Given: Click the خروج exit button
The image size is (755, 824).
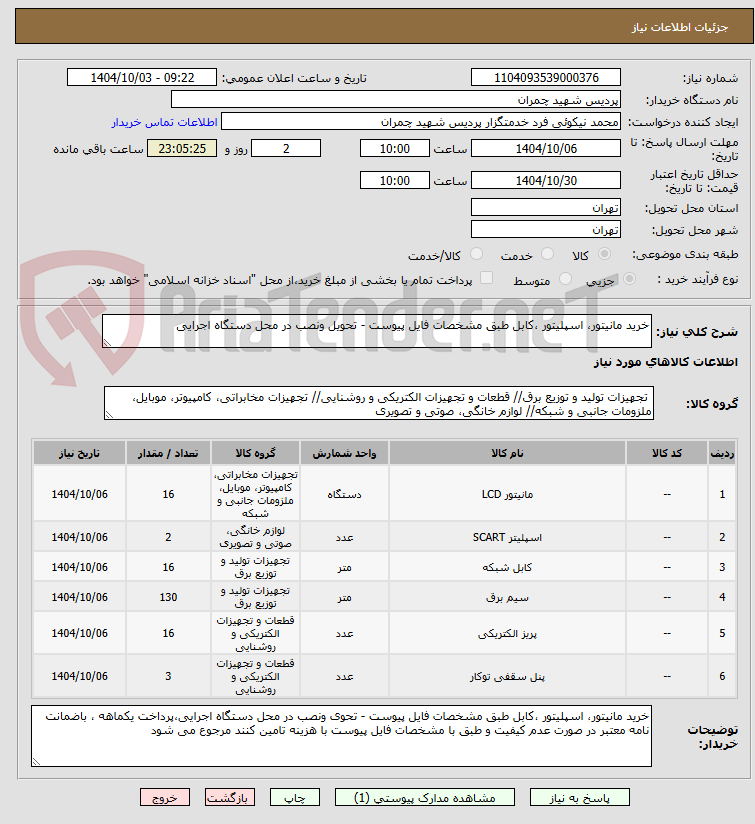Looking at the screenshot, I should coord(164,798).
